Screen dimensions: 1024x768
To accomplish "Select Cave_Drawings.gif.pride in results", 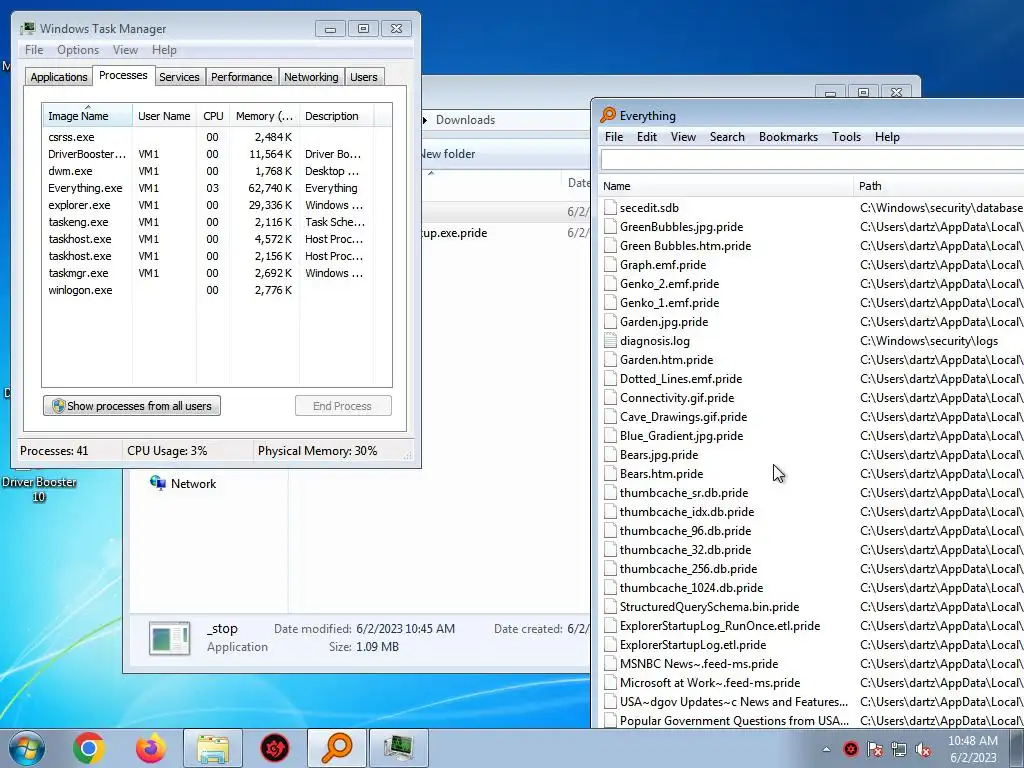I will pyautogui.click(x=683, y=417).
